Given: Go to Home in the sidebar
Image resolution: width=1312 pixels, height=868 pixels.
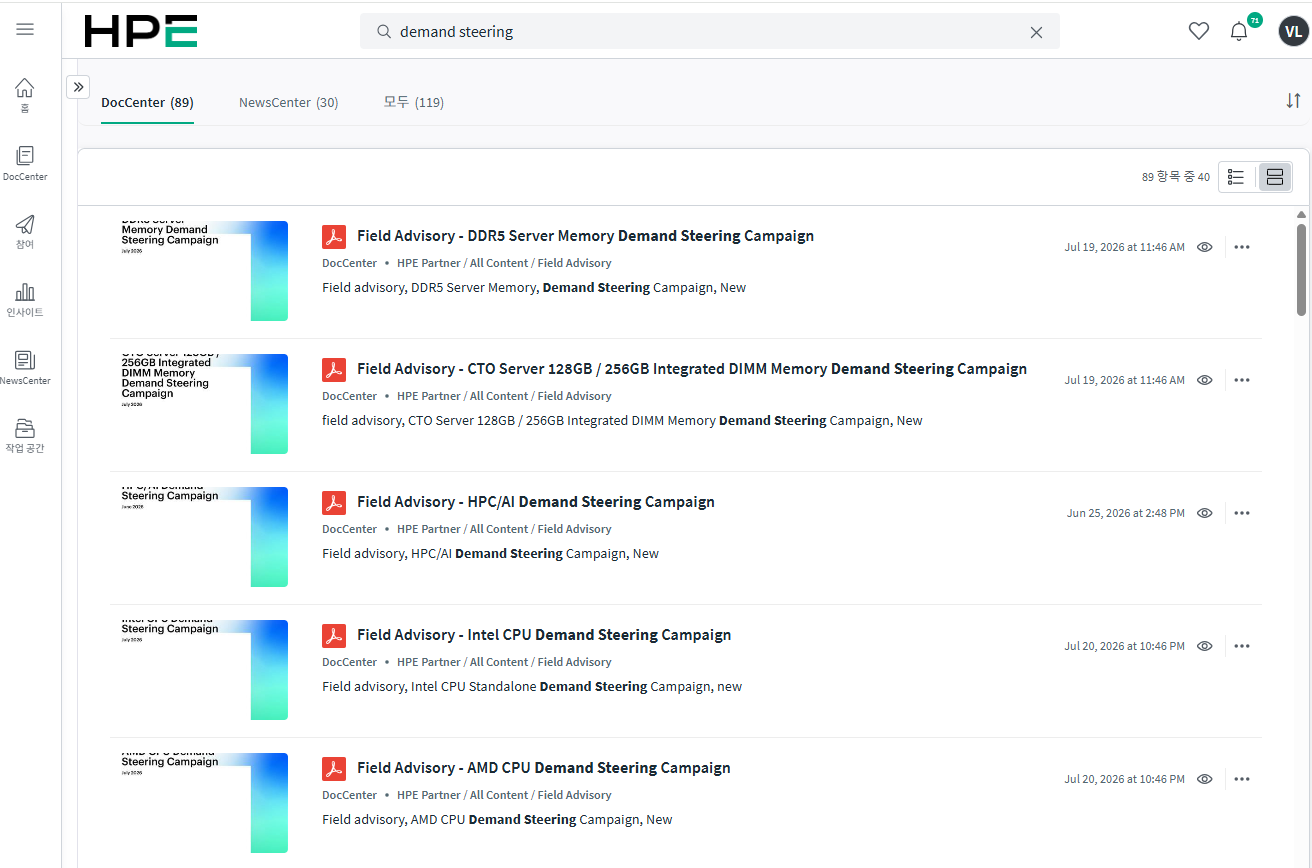Looking at the screenshot, I should (x=25, y=95).
